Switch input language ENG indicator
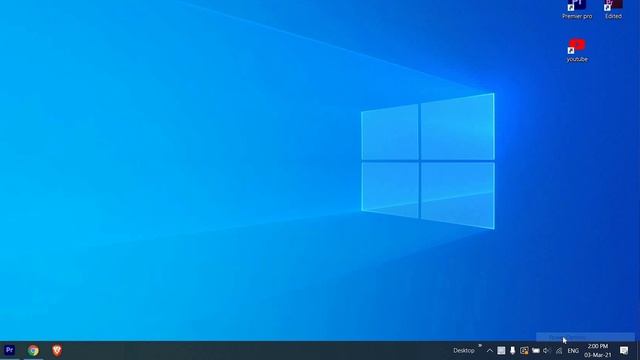This screenshot has width=640, height=360. coord(573,351)
